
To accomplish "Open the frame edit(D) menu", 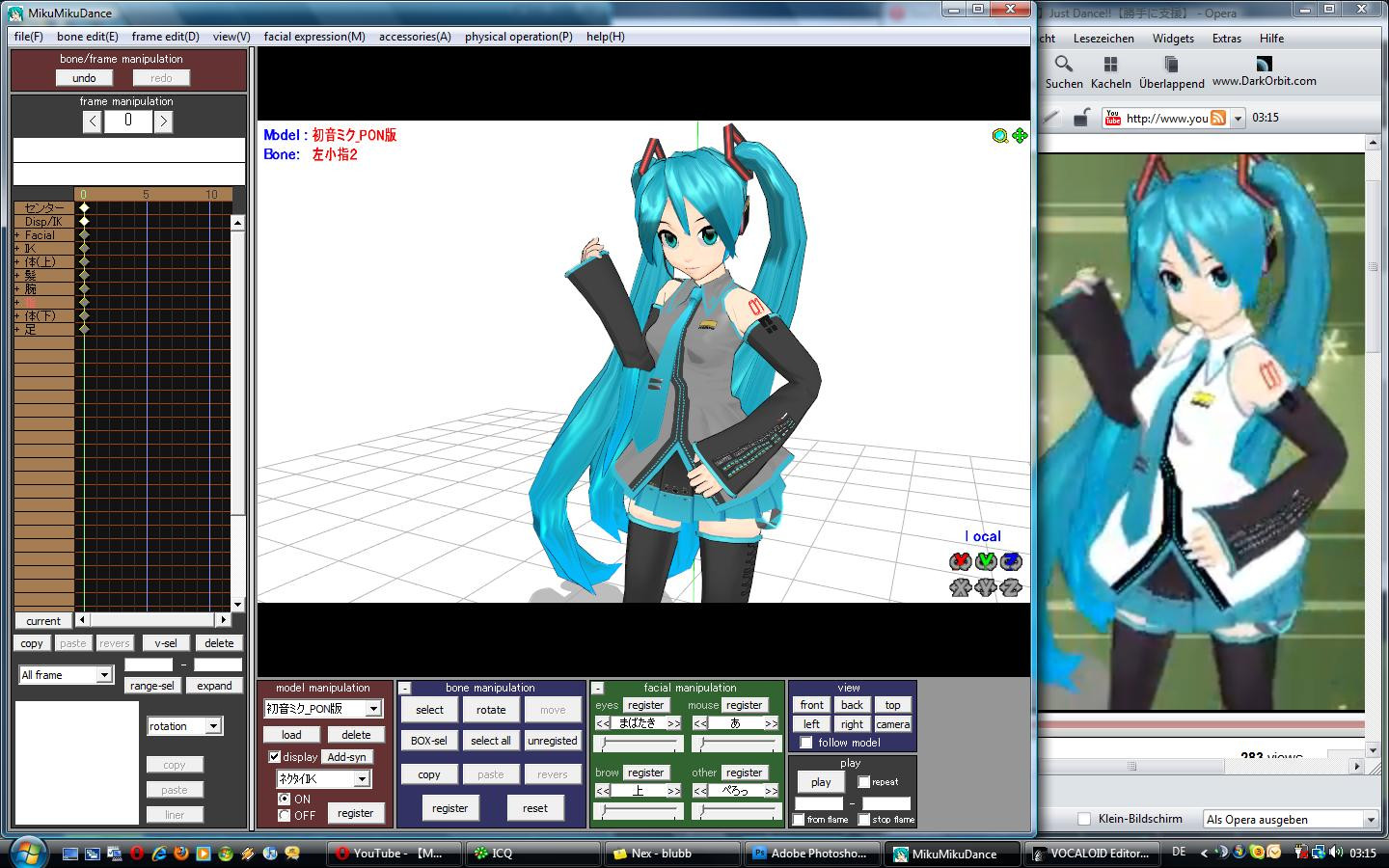I will click(166, 37).
